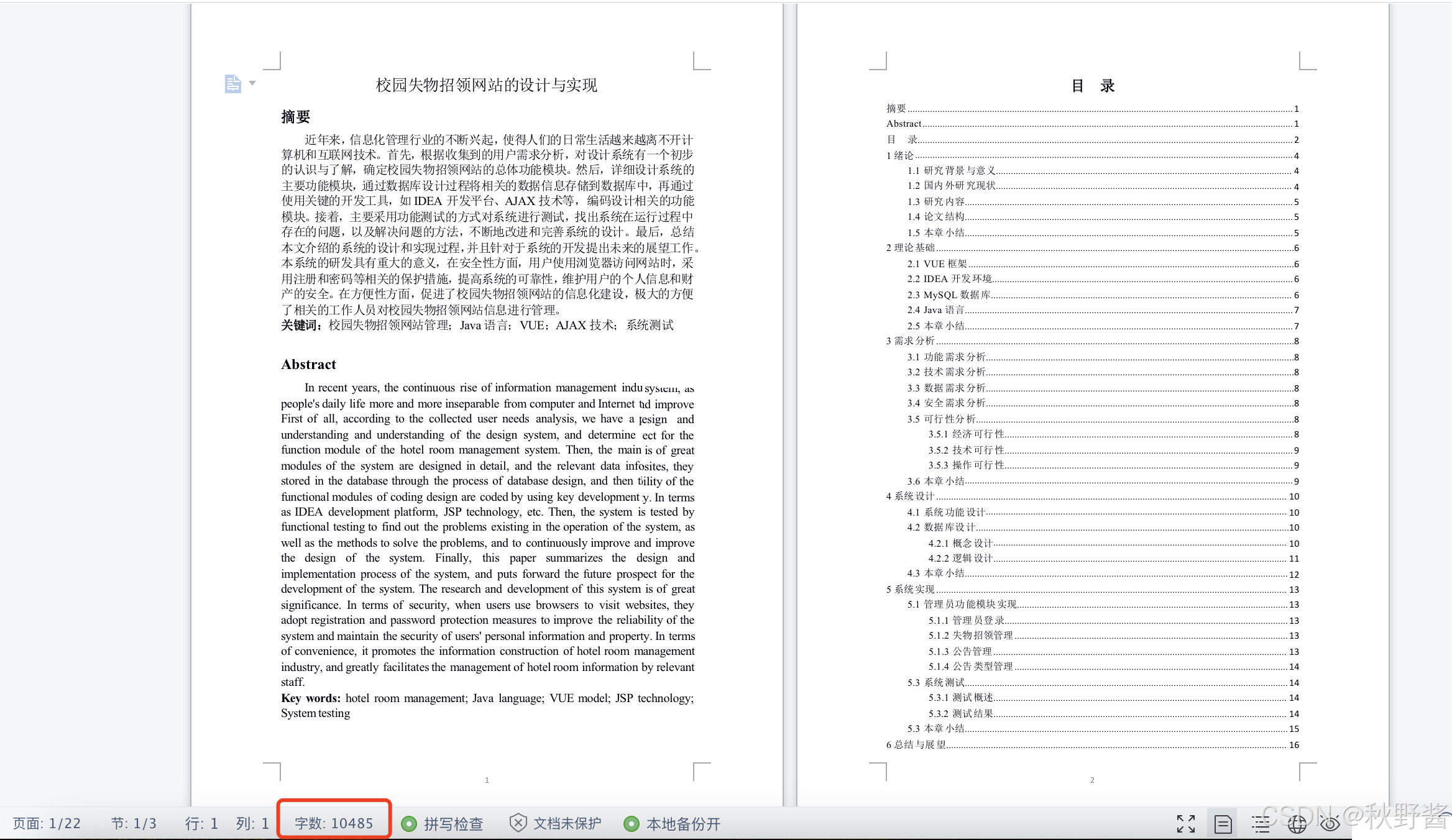
Task: Open word count 字数: 10485
Action: coord(334,823)
